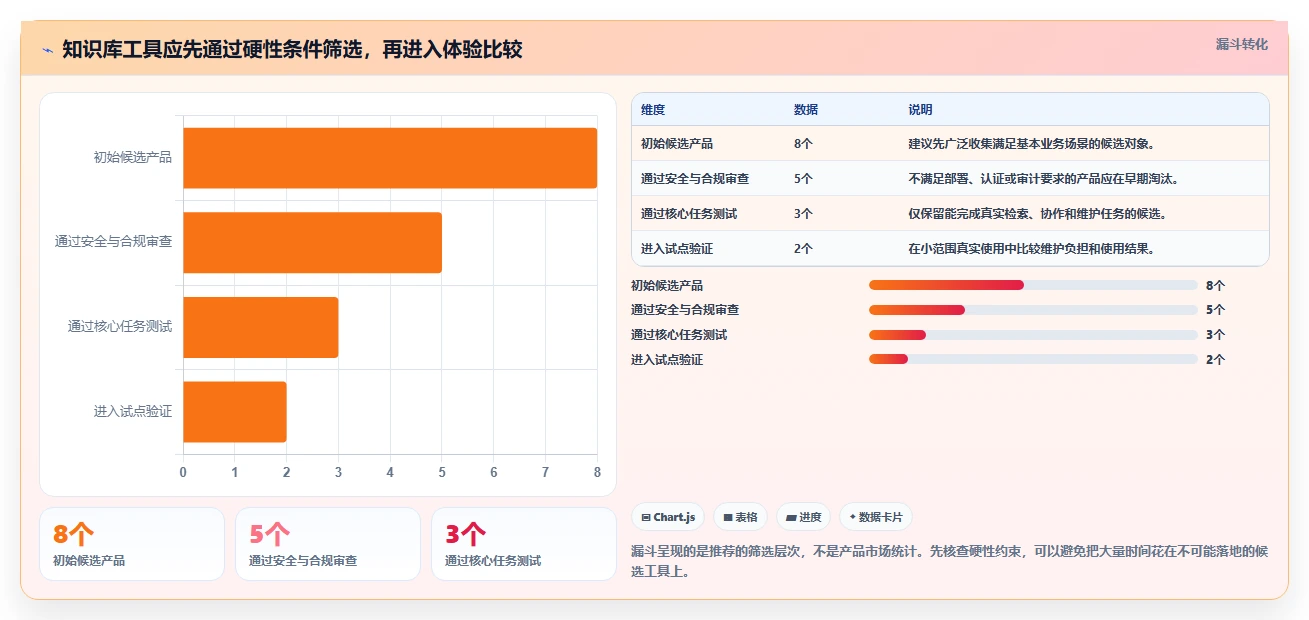
Task: Click chart axis label 进入试点验证
Action: coord(133,411)
